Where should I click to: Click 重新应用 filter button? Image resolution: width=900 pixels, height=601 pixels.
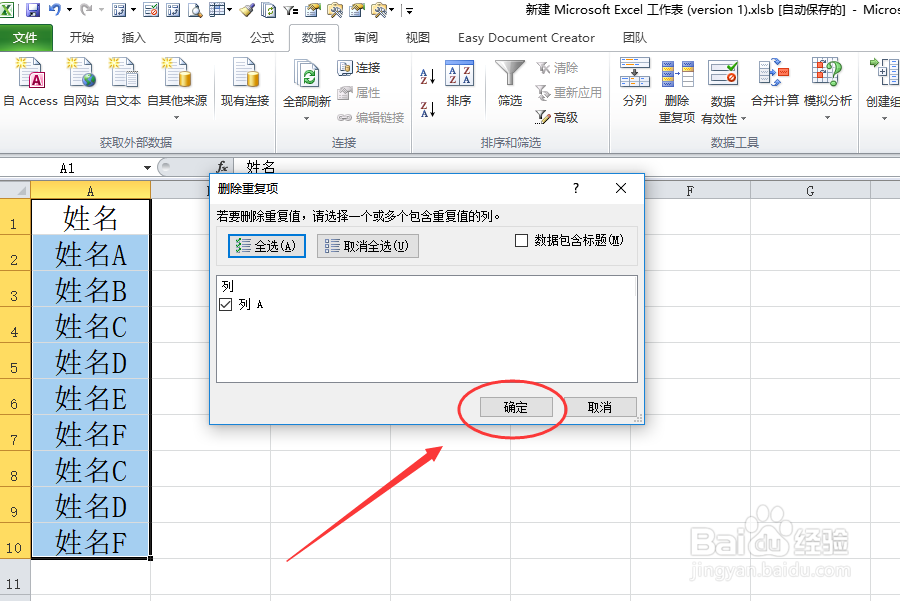tap(569, 92)
